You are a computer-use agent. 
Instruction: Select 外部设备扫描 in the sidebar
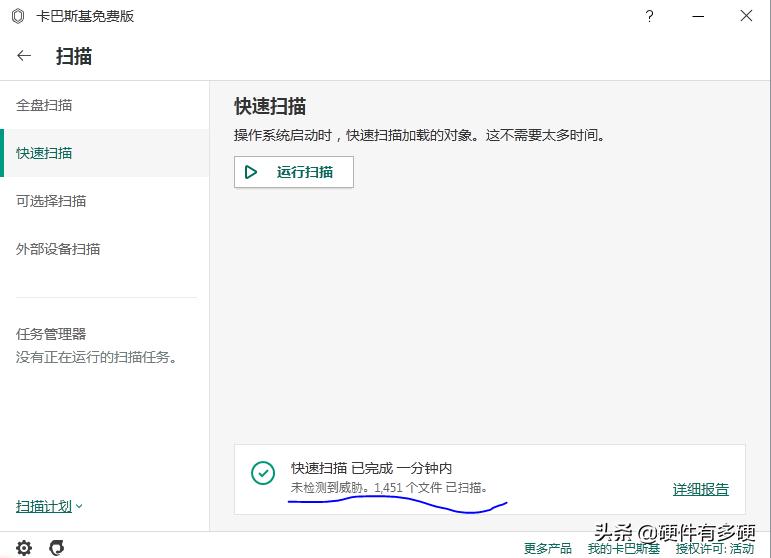coord(104,249)
